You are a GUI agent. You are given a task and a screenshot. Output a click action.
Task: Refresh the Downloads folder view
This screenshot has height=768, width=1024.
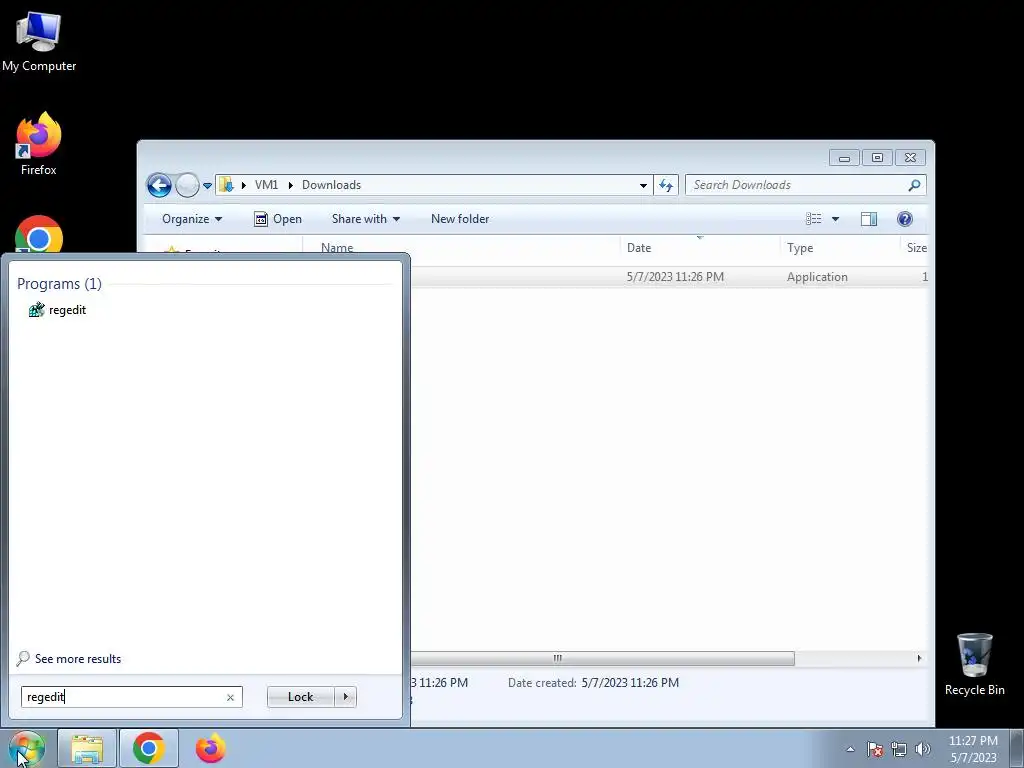point(665,185)
